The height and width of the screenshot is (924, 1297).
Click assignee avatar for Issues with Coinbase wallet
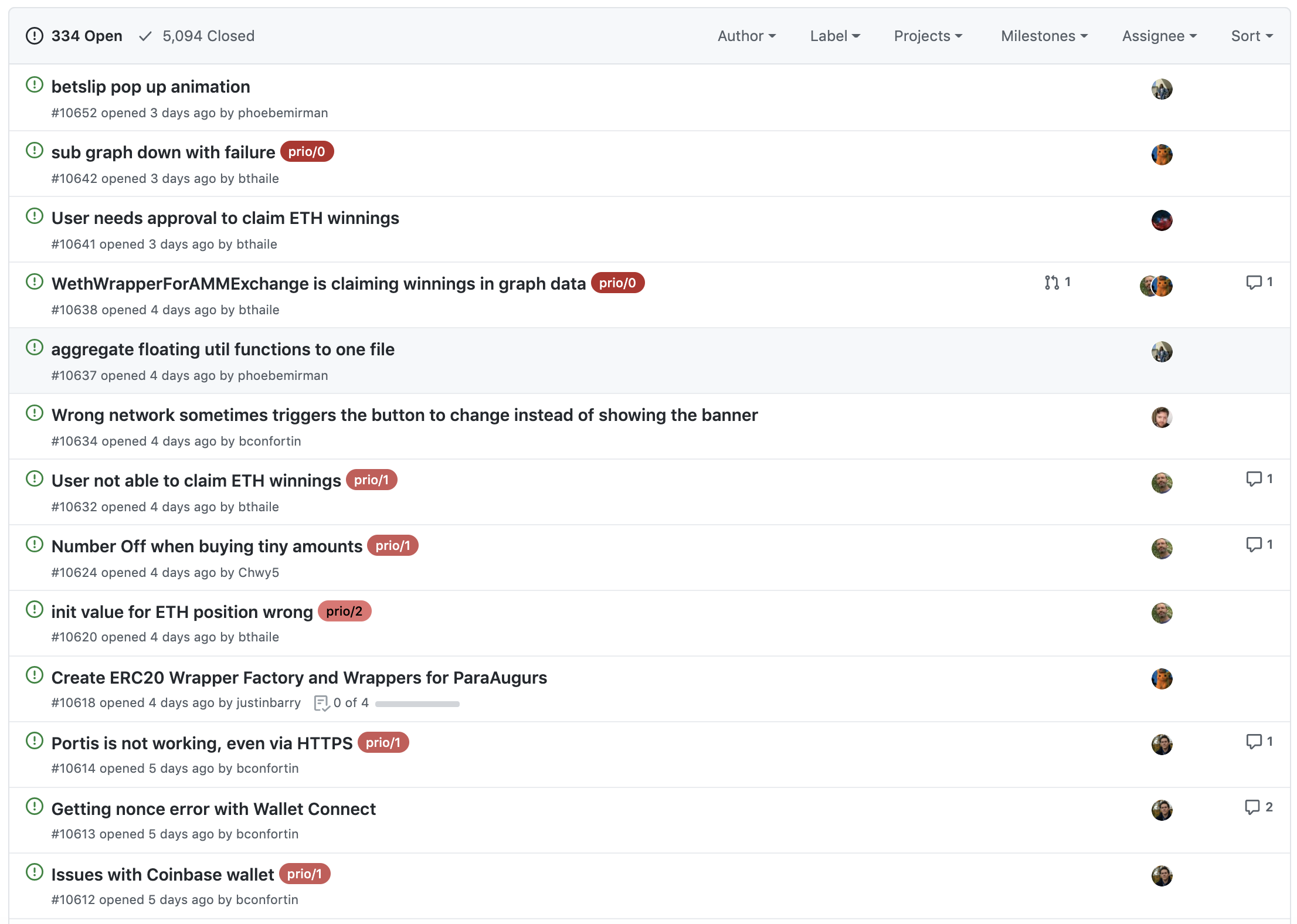(1162, 876)
